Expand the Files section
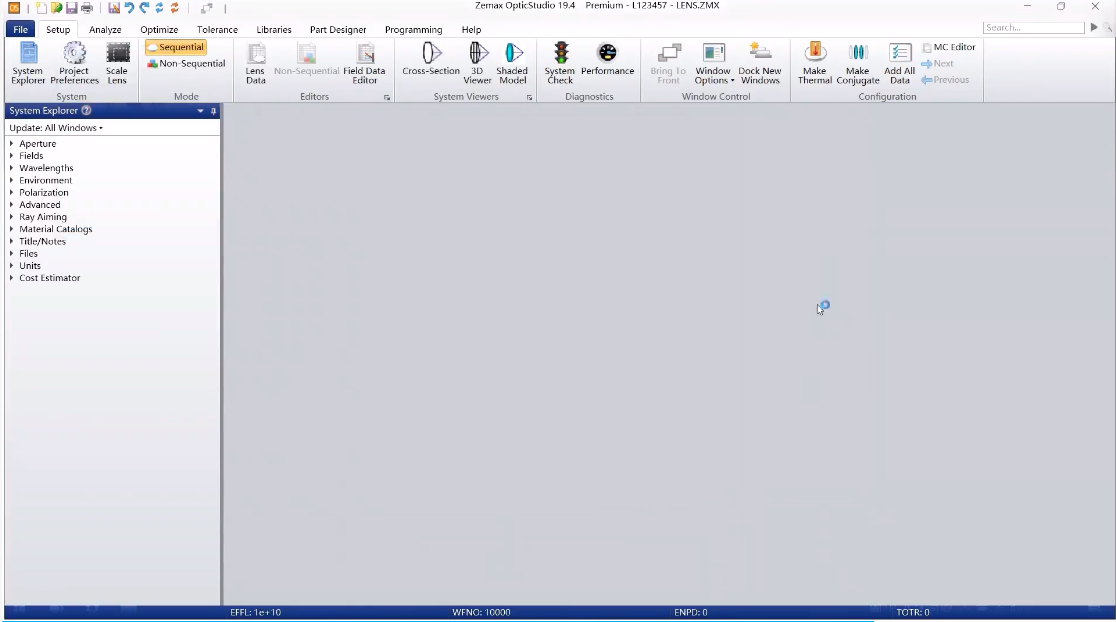 [11, 253]
